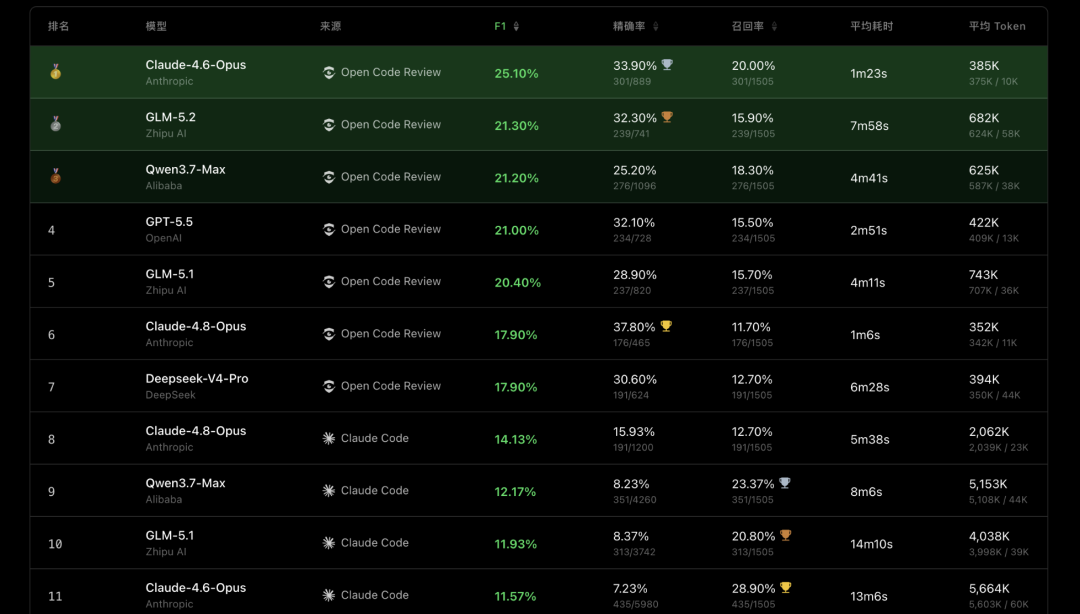This screenshot has height=614, width=1080.
Task: Click the 平均 Token column header
Action: click(997, 26)
